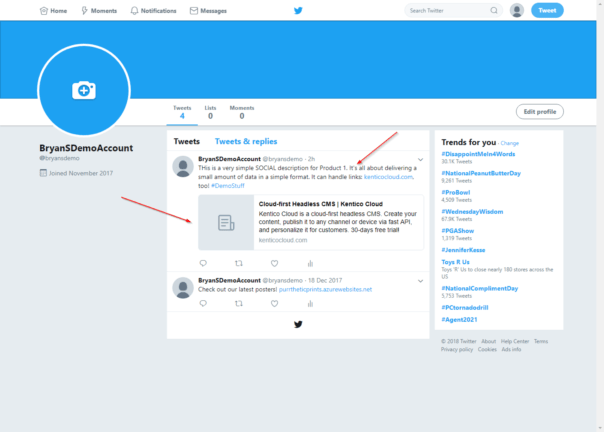This screenshot has width=604, height=432.
Task: Click the 2h timestamp on first tweet
Action: [x=311, y=159]
